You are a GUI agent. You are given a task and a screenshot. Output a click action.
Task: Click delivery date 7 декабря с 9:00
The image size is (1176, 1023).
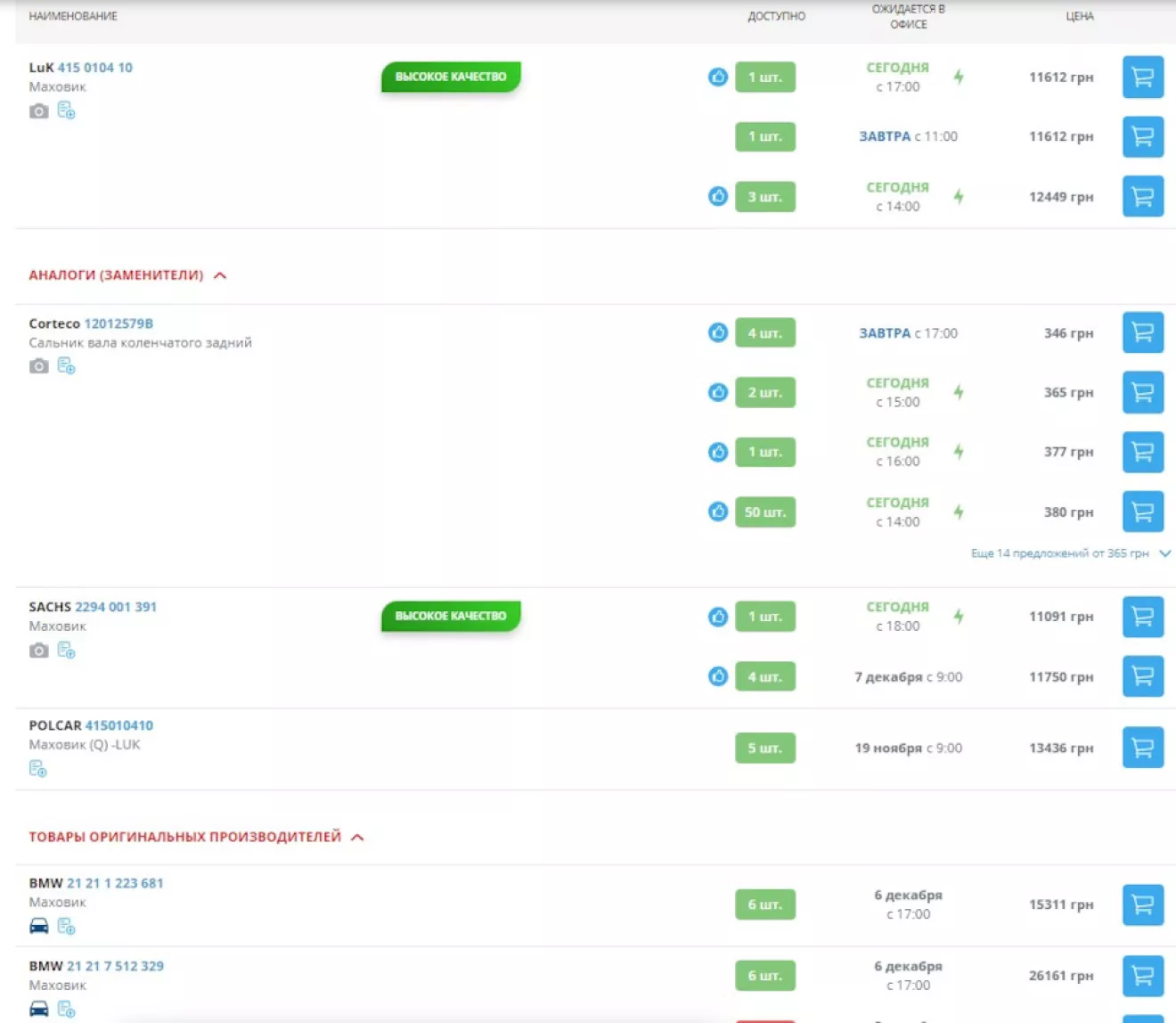(x=909, y=677)
